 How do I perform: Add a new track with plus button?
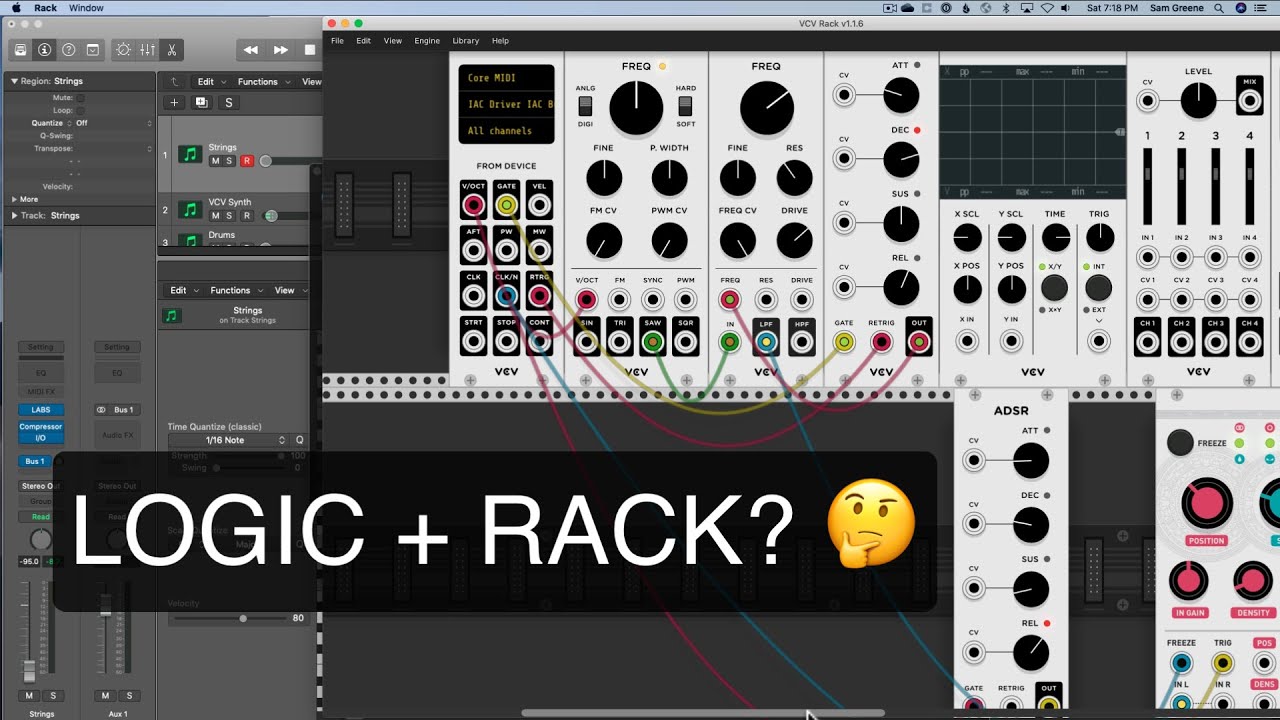point(174,102)
